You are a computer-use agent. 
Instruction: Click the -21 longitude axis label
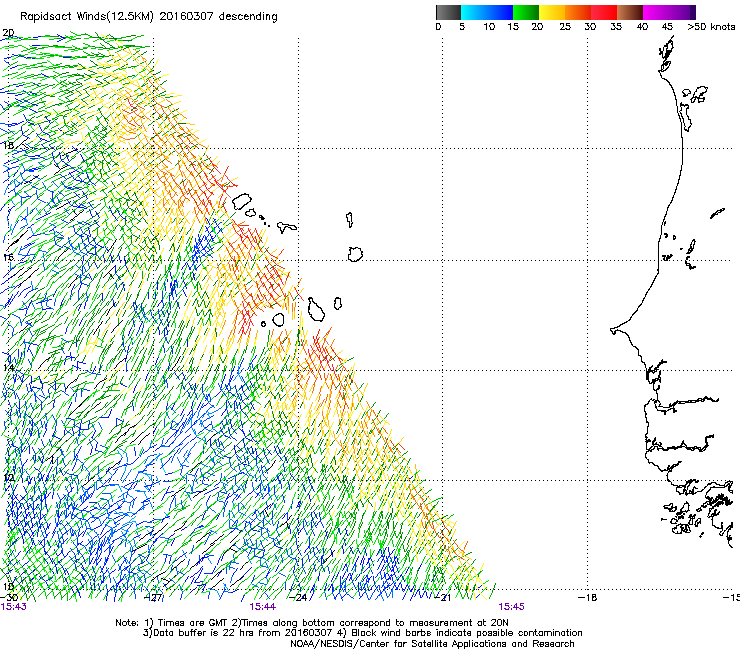tap(442, 598)
